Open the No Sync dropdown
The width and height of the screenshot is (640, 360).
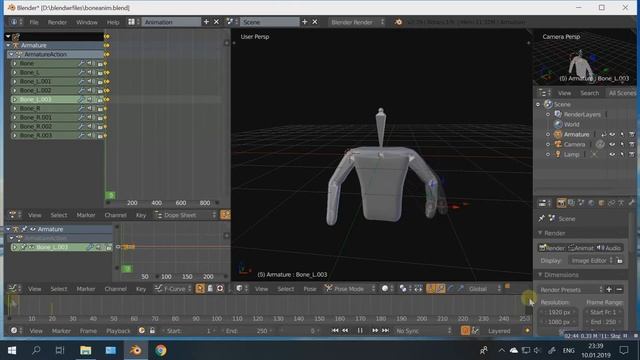click(423, 331)
